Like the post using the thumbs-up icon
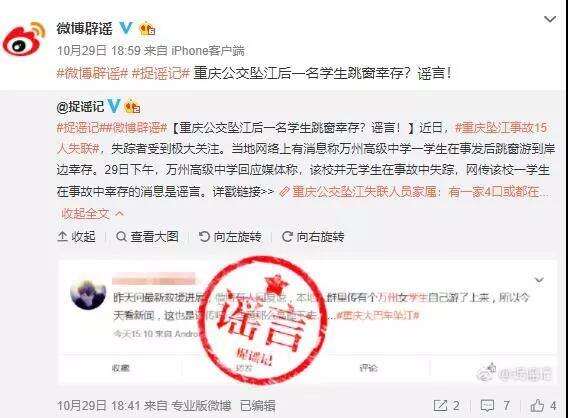568x418 pixels. pyautogui.click(x=537, y=406)
